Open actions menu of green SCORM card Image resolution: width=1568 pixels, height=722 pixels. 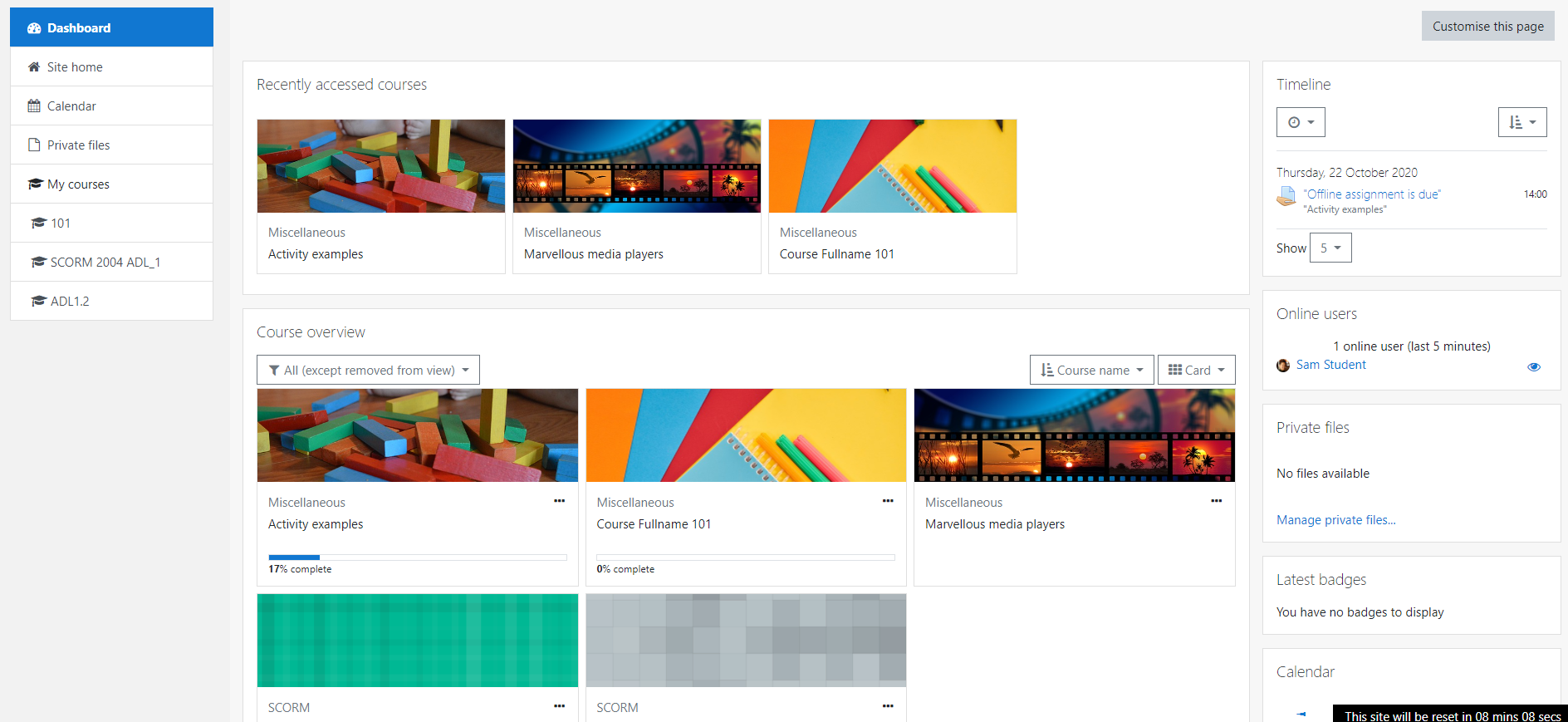click(560, 706)
